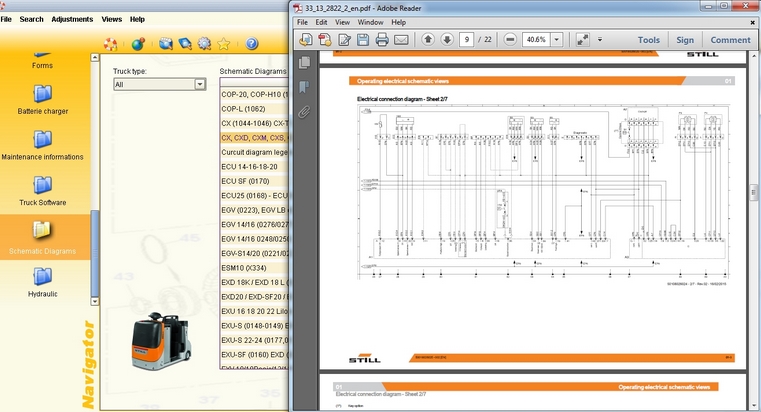Click the sidebar scroll up arrow
The image size is (761, 412).
[x=95, y=57]
